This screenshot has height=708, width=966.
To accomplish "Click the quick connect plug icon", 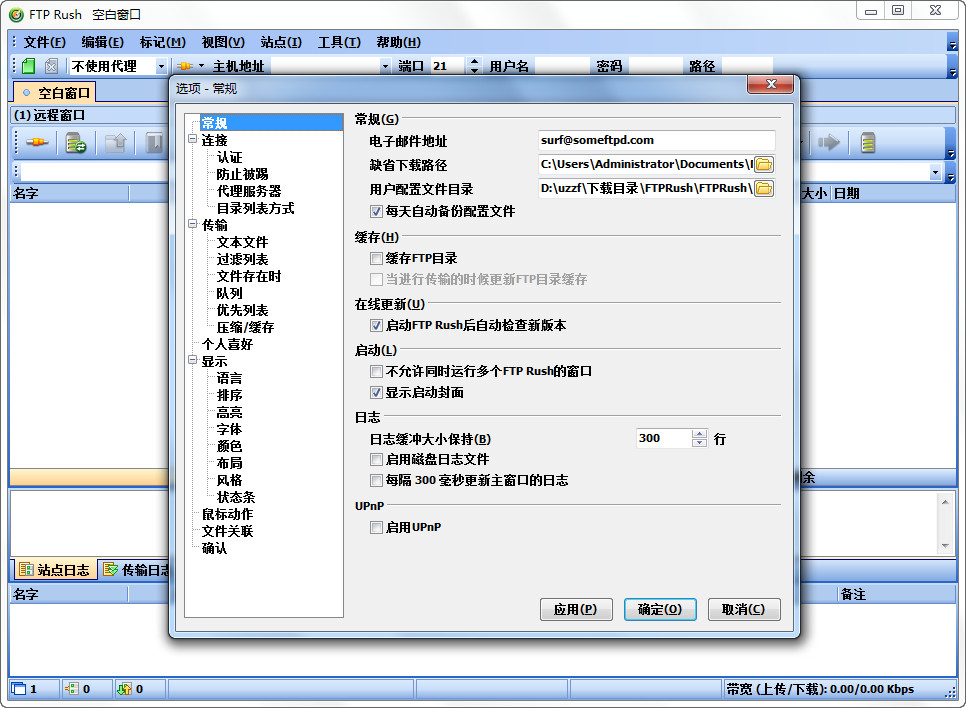I will pos(185,66).
